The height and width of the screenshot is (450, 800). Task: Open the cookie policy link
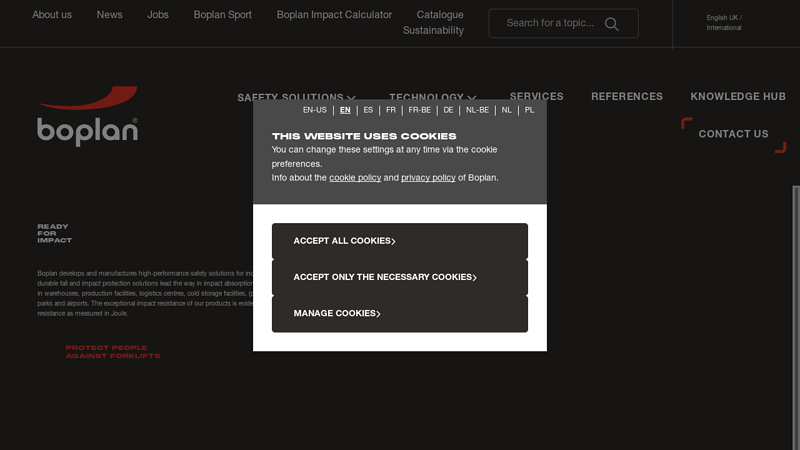(355, 178)
